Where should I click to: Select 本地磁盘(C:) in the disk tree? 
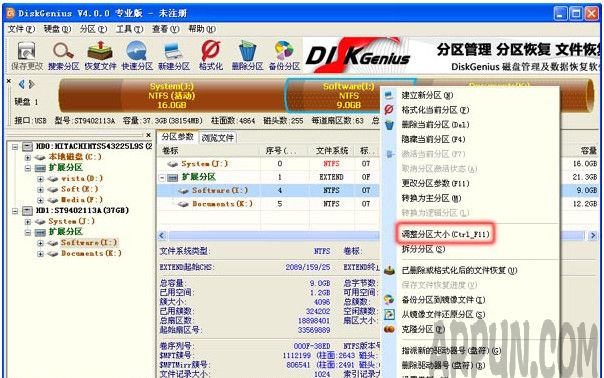point(75,157)
